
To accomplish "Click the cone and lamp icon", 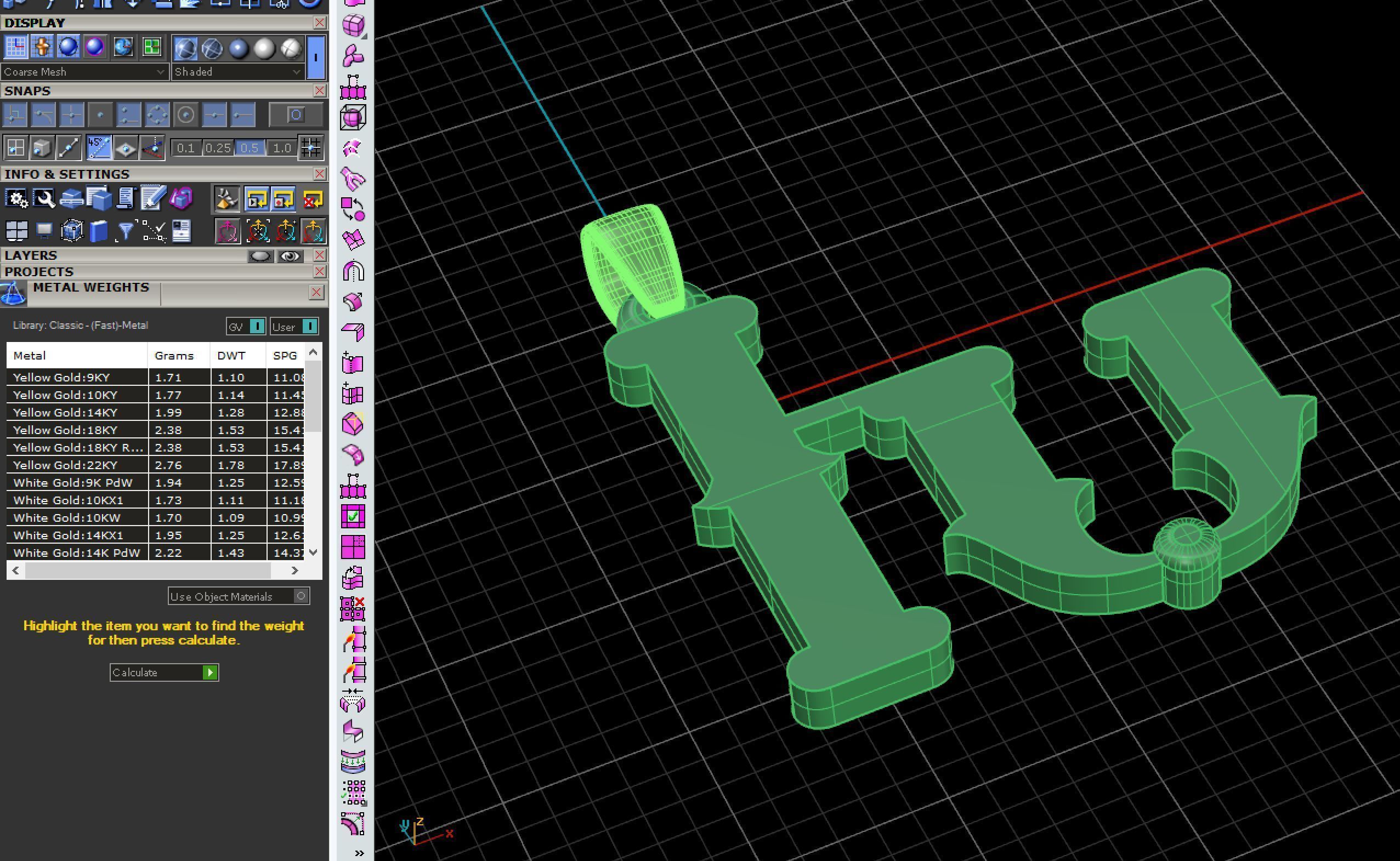I will 226,199.
